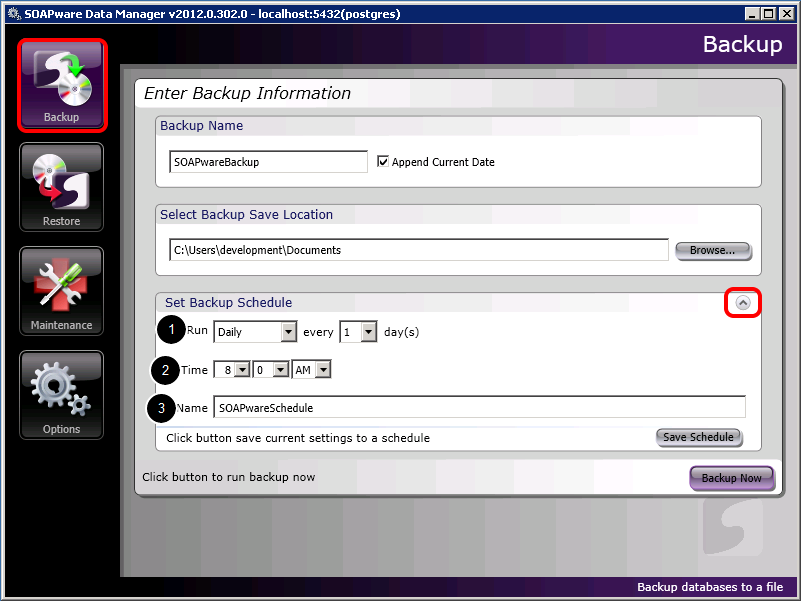Close the SOAPware Data Manager window

(786, 14)
